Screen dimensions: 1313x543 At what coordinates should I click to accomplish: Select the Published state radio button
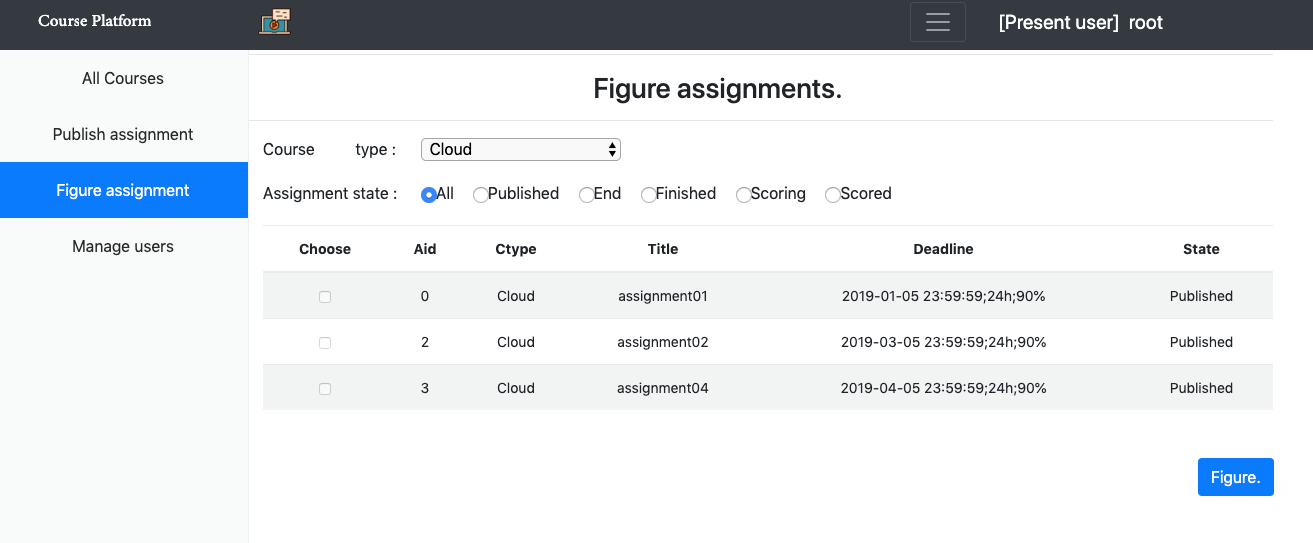pyautogui.click(x=481, y=195)
